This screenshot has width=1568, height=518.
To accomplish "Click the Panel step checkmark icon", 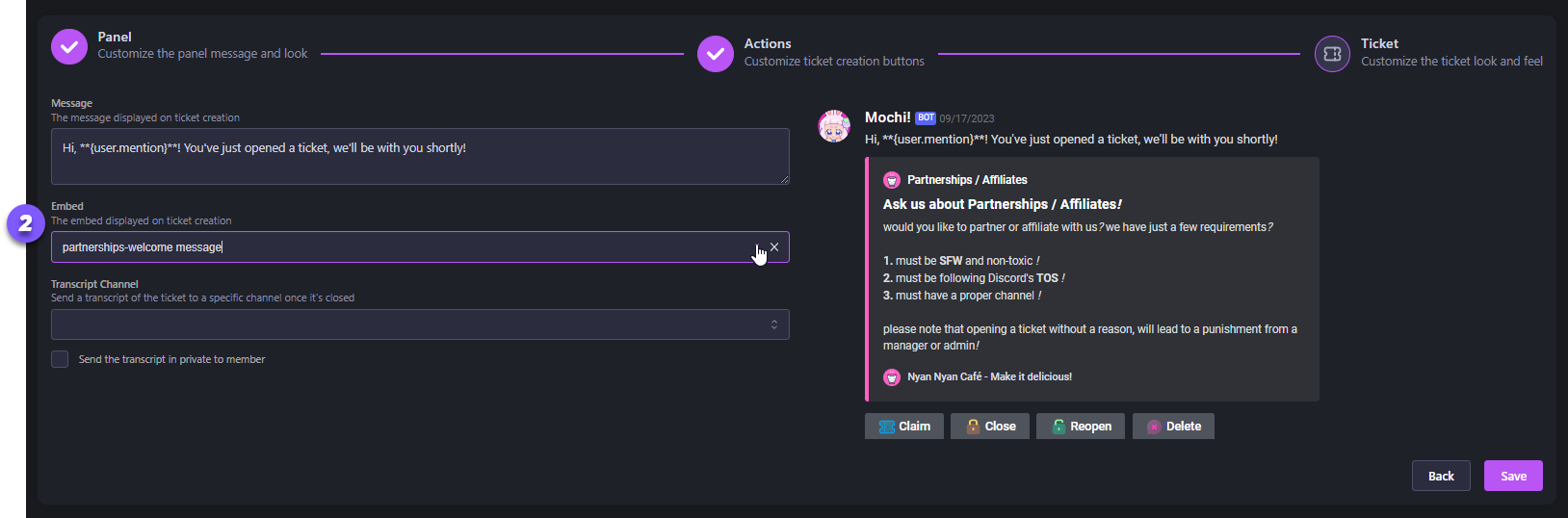I will (69, 46).
